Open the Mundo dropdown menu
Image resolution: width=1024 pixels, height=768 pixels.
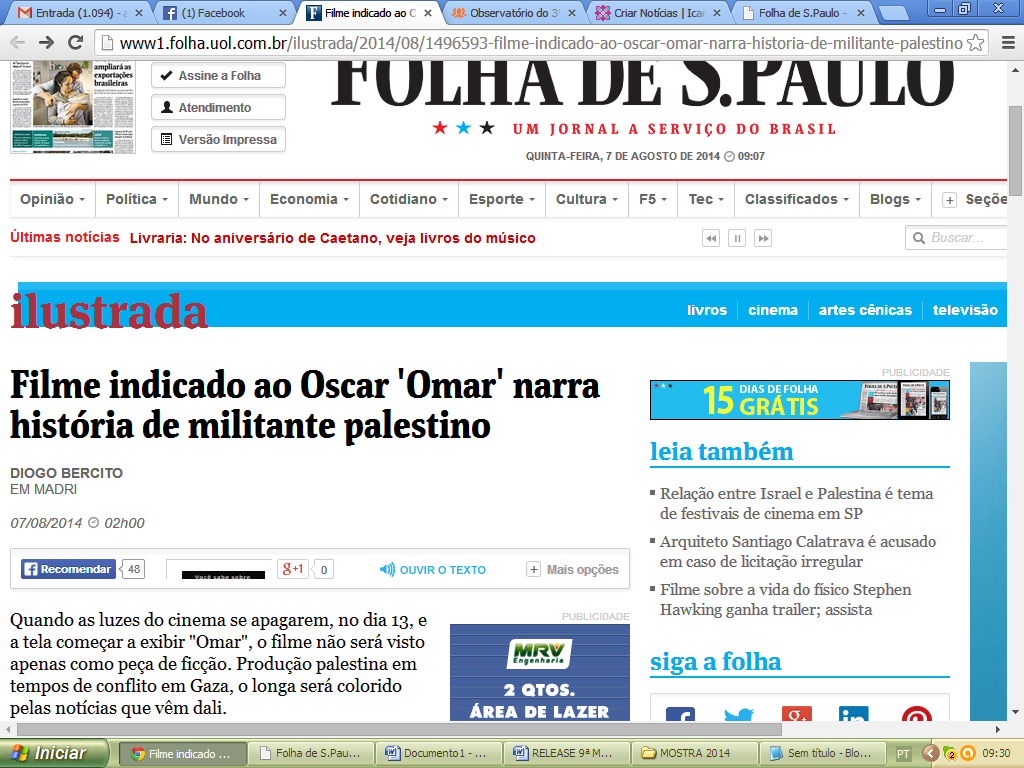point(219,199)
